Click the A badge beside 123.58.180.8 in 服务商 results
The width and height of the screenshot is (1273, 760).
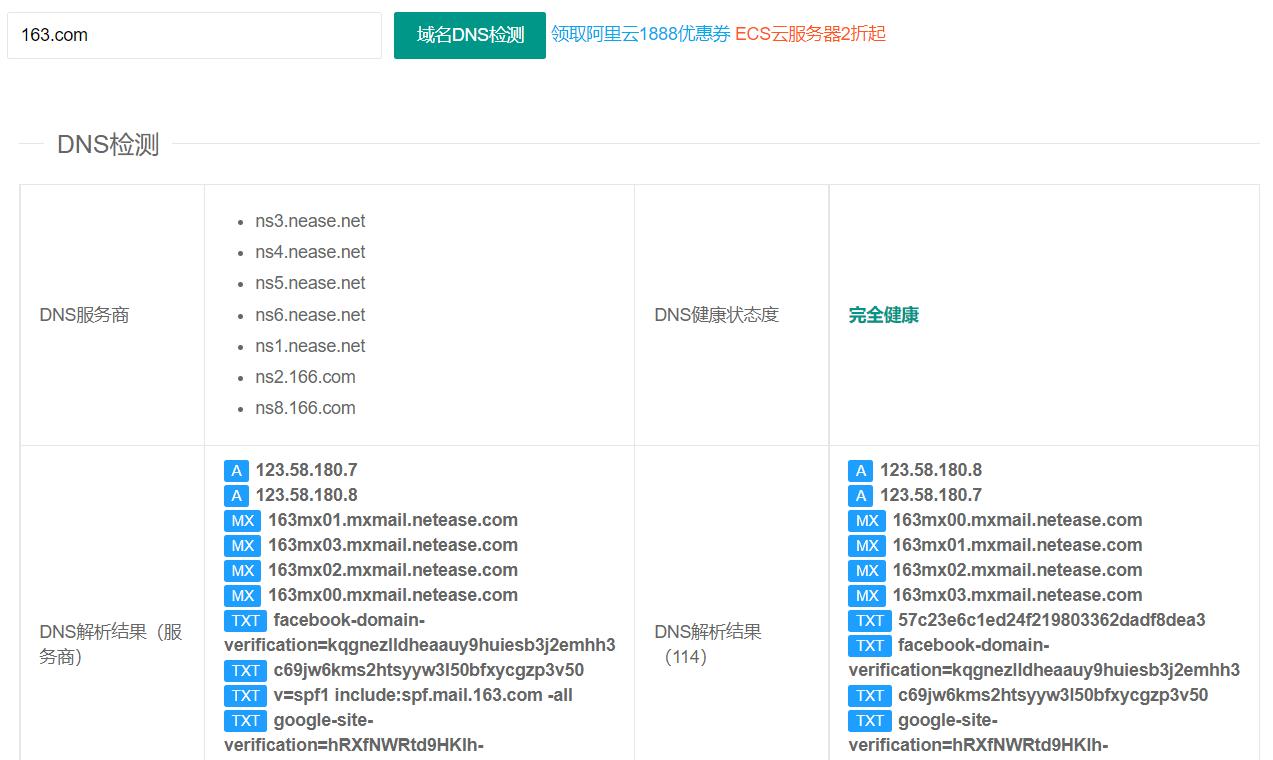236,495
